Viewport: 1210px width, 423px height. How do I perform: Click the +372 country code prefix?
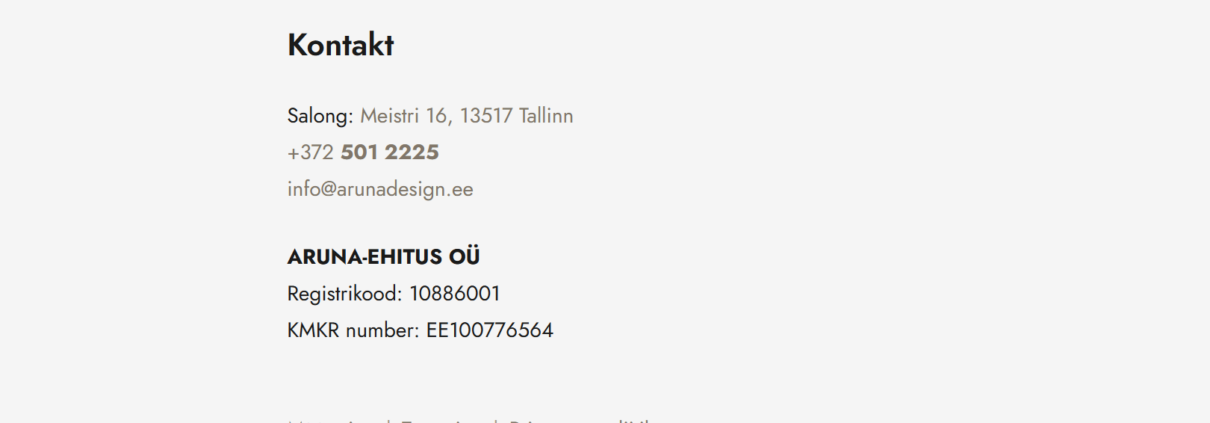coord(310,153)
